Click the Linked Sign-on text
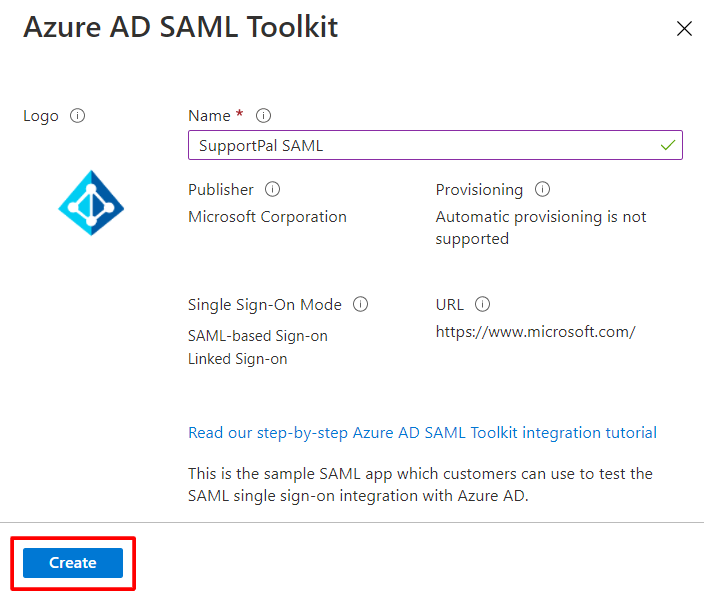Image resolution: width=704 pixels, height=600 pixels. (238, 358)
